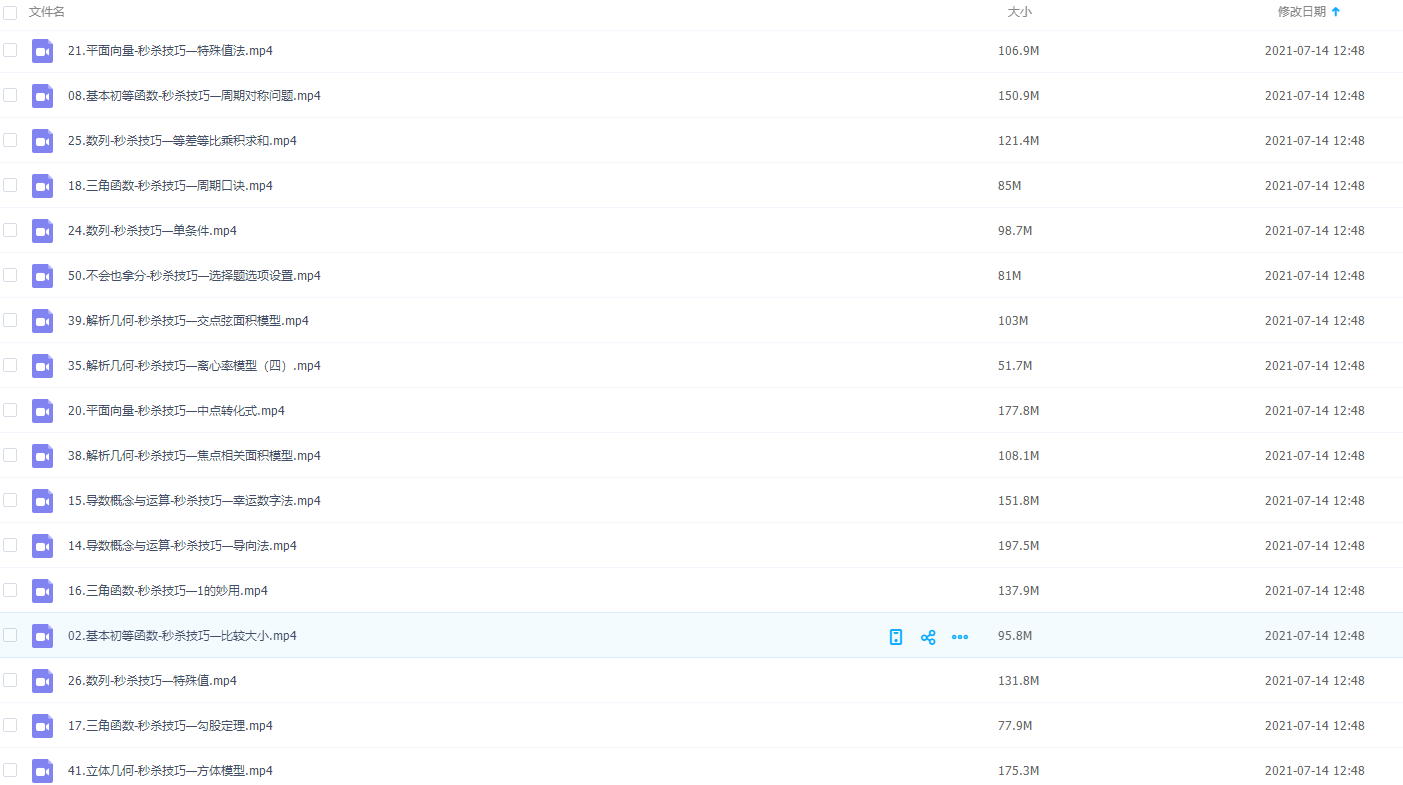Open the three-dot more menu on the 02.基本初等函数 row
Image resolution: width=1403 pixels, height=785 pixels.
(960, 637)
